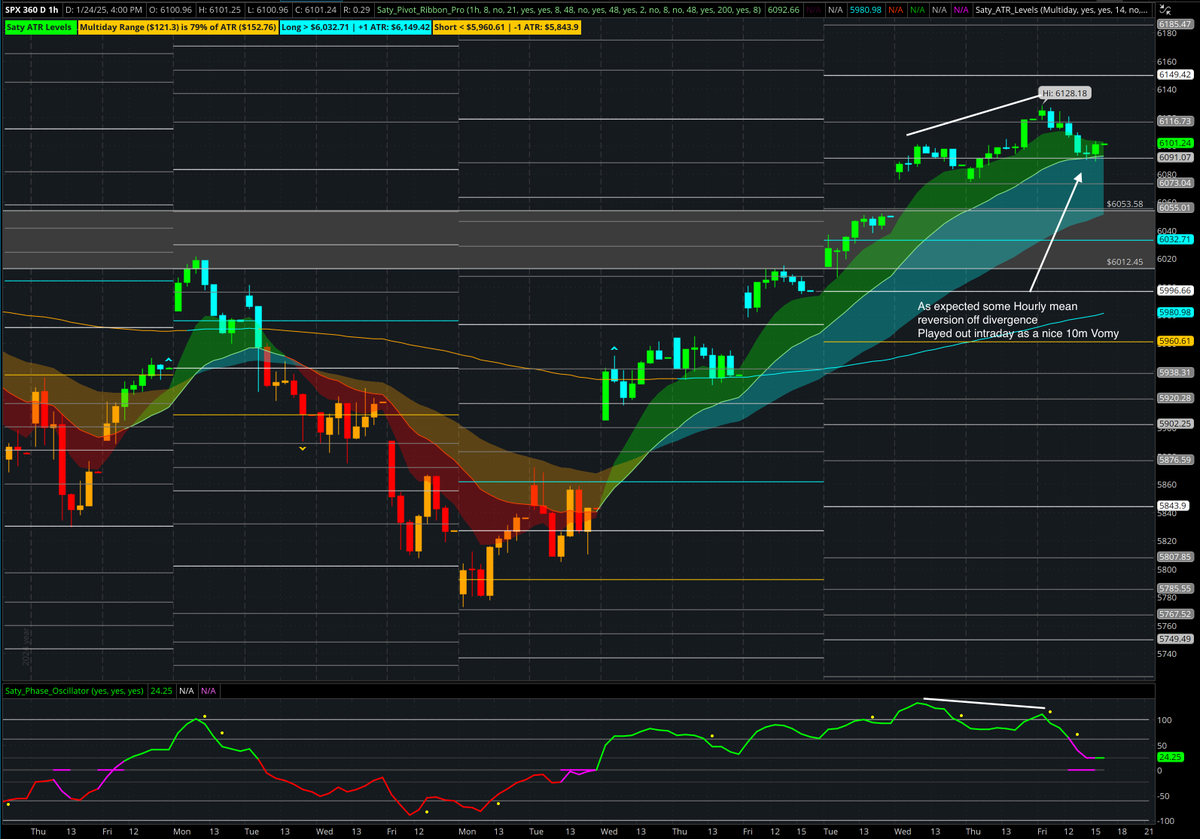The image size is (1200, 839).
Task: Click the 5920.28 price axis bubble
Action: click(x=1174, y=398)
